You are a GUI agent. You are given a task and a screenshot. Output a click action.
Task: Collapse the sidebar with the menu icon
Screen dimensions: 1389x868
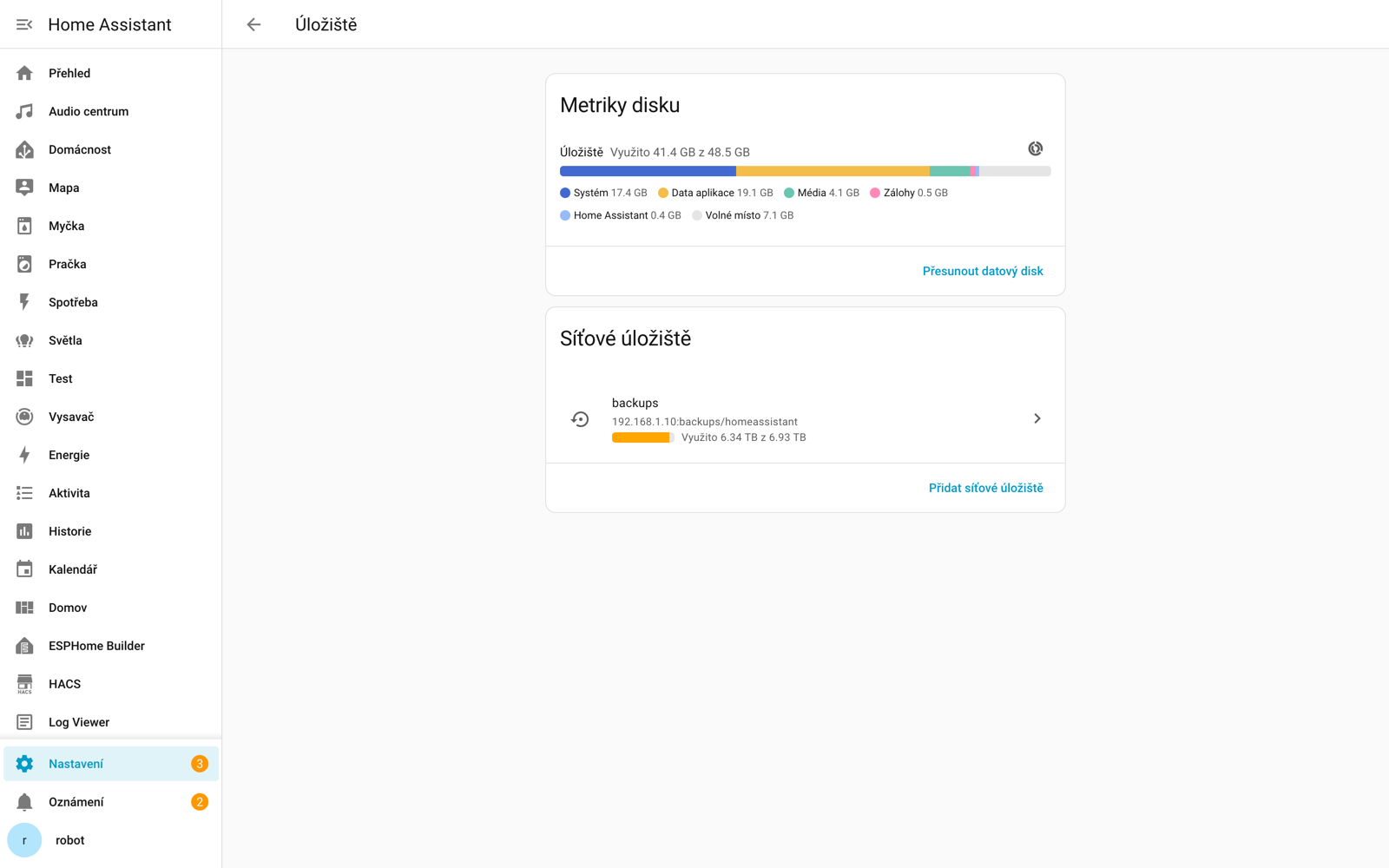(24, 24)
